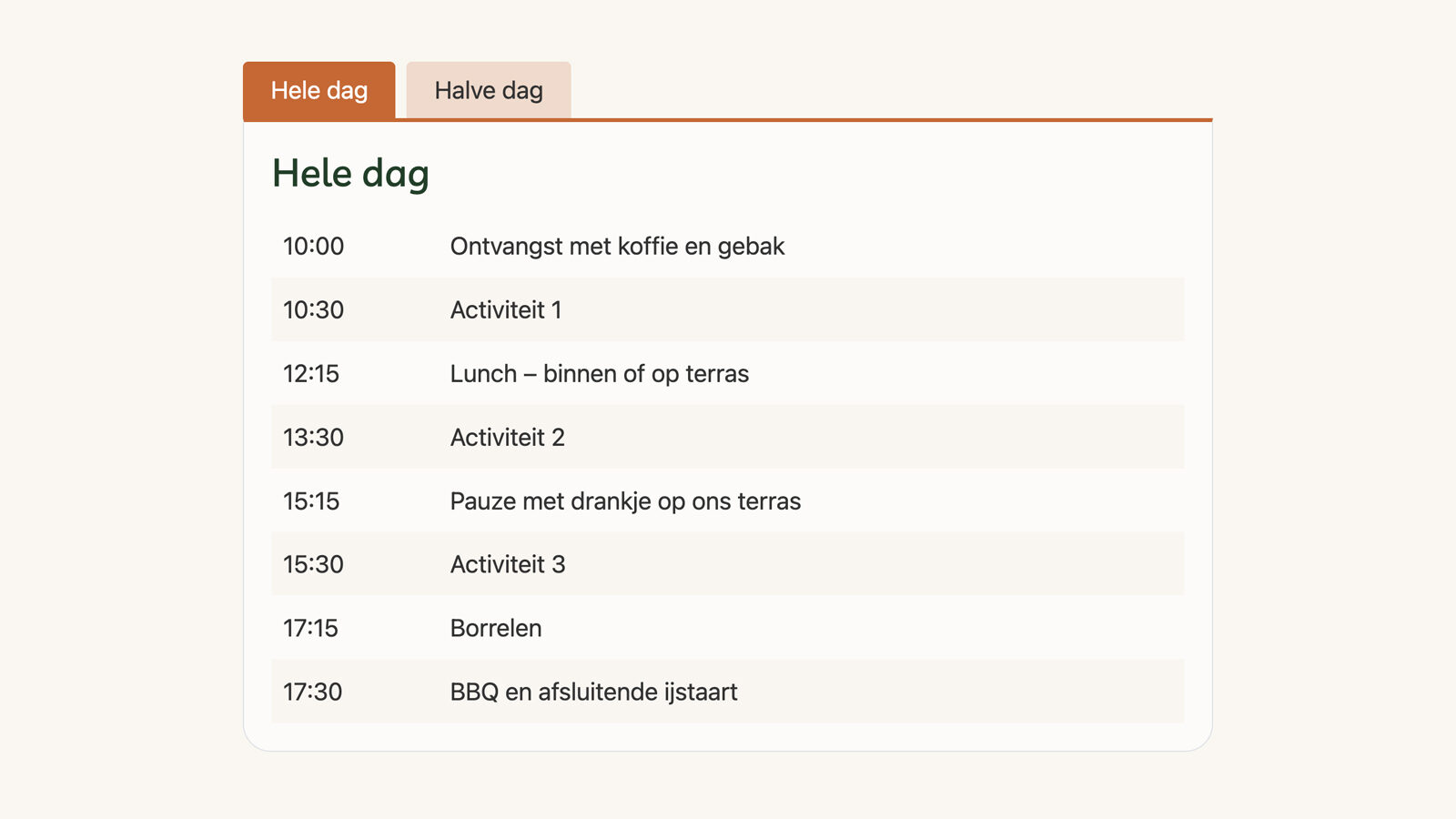Click the large Hele dag heading

pos(350,173)
